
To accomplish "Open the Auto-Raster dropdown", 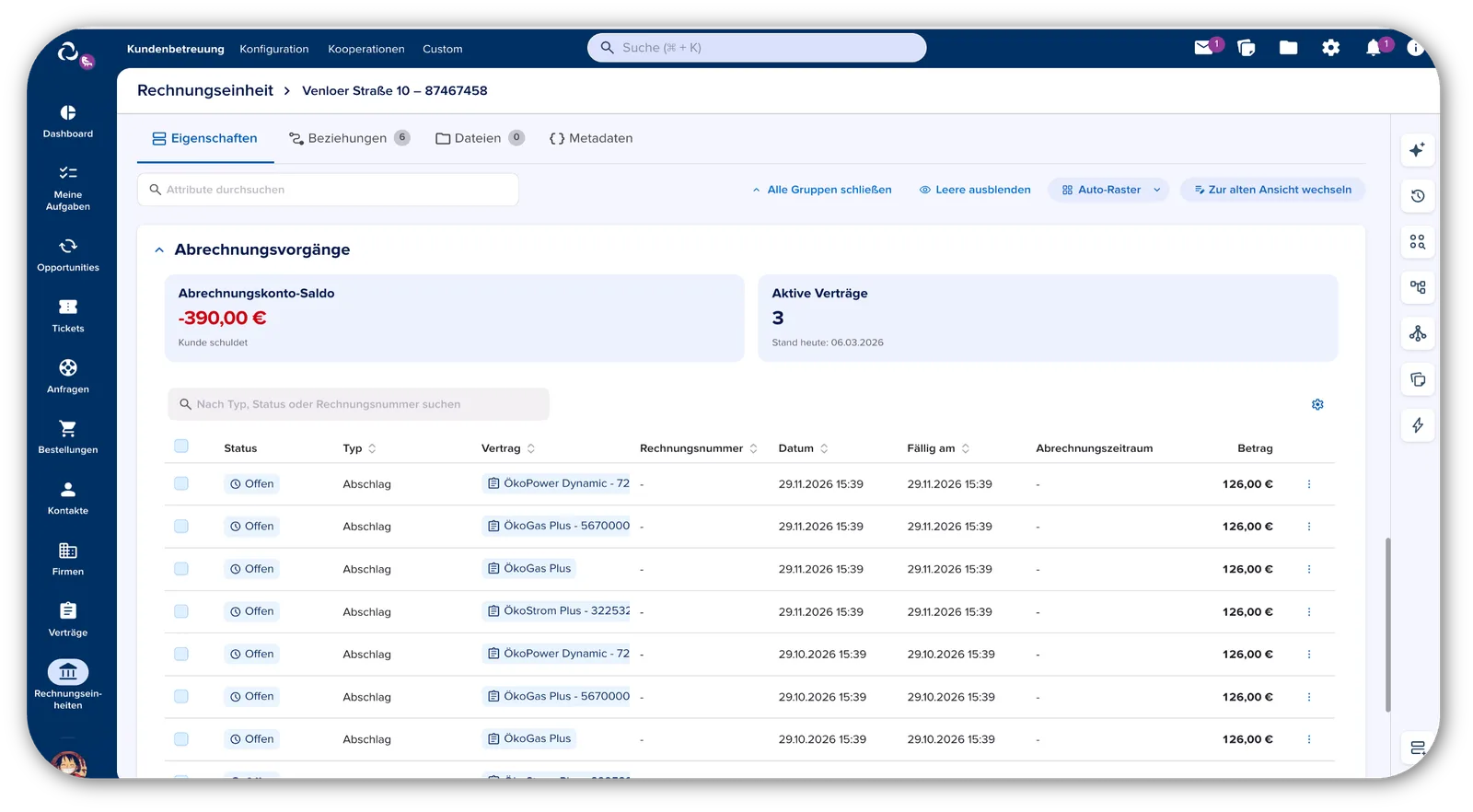I will click(x=1109, y=190).
